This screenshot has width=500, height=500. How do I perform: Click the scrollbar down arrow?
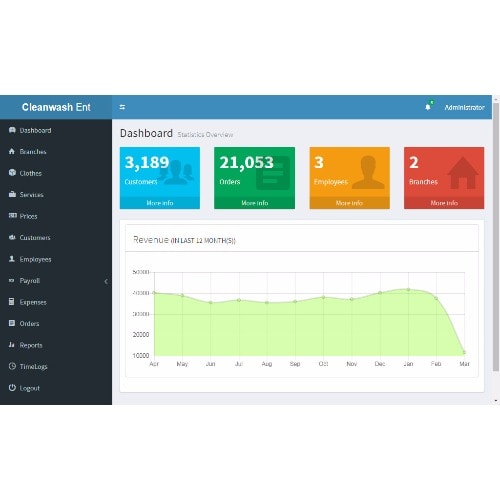pos(496,401)
